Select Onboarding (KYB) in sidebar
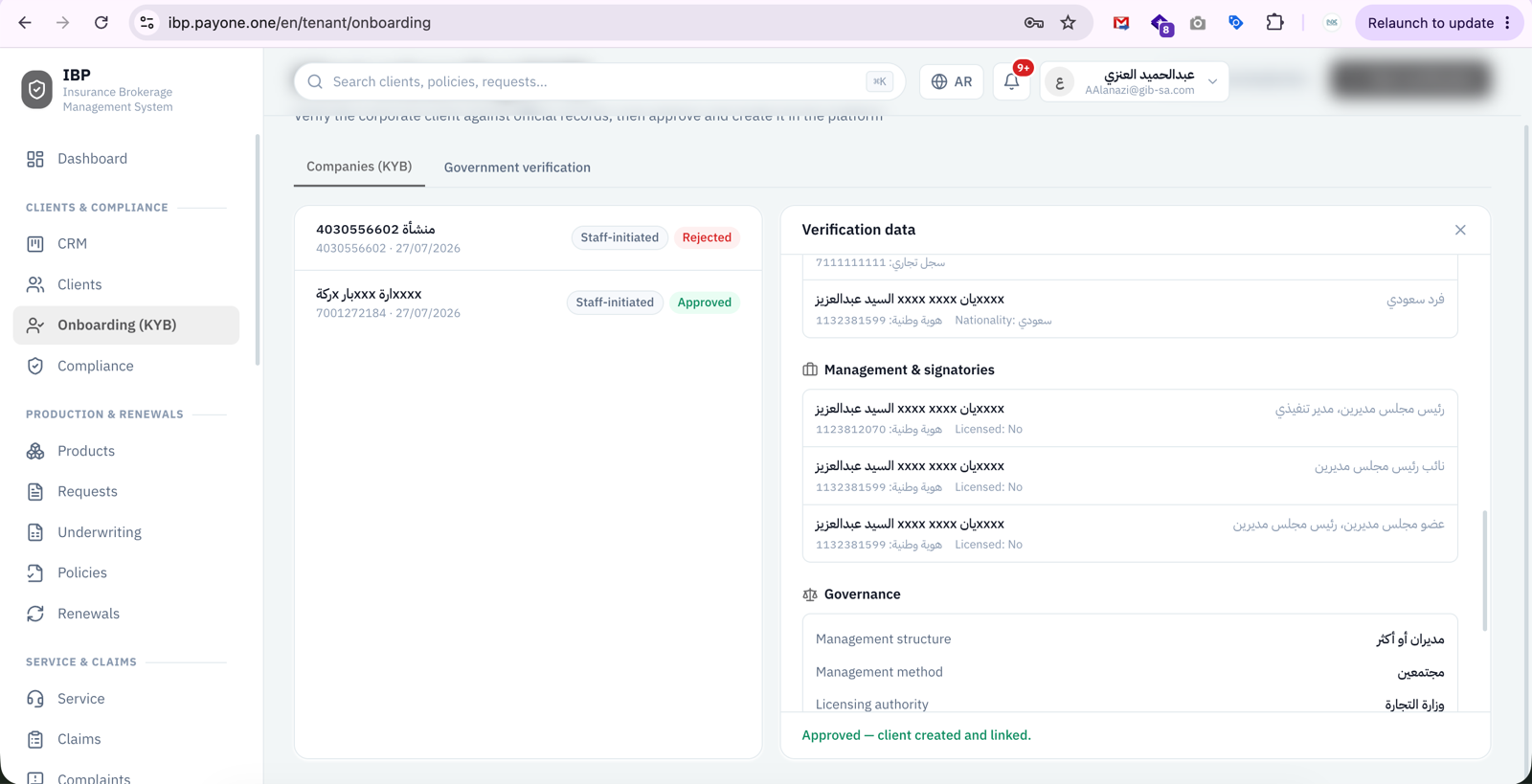 [x=126, y=325]
